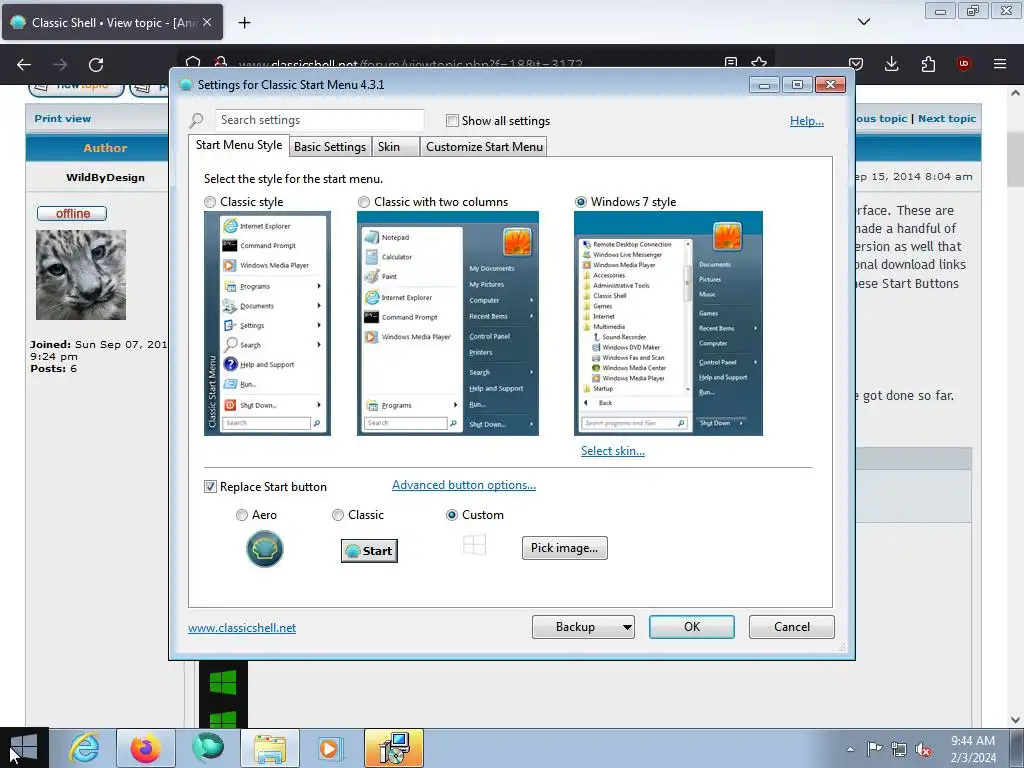The width and height of the screenshot is (1024, 768).
Task: Click the settings installer icon on taskbar
Action: pos(394,748)
